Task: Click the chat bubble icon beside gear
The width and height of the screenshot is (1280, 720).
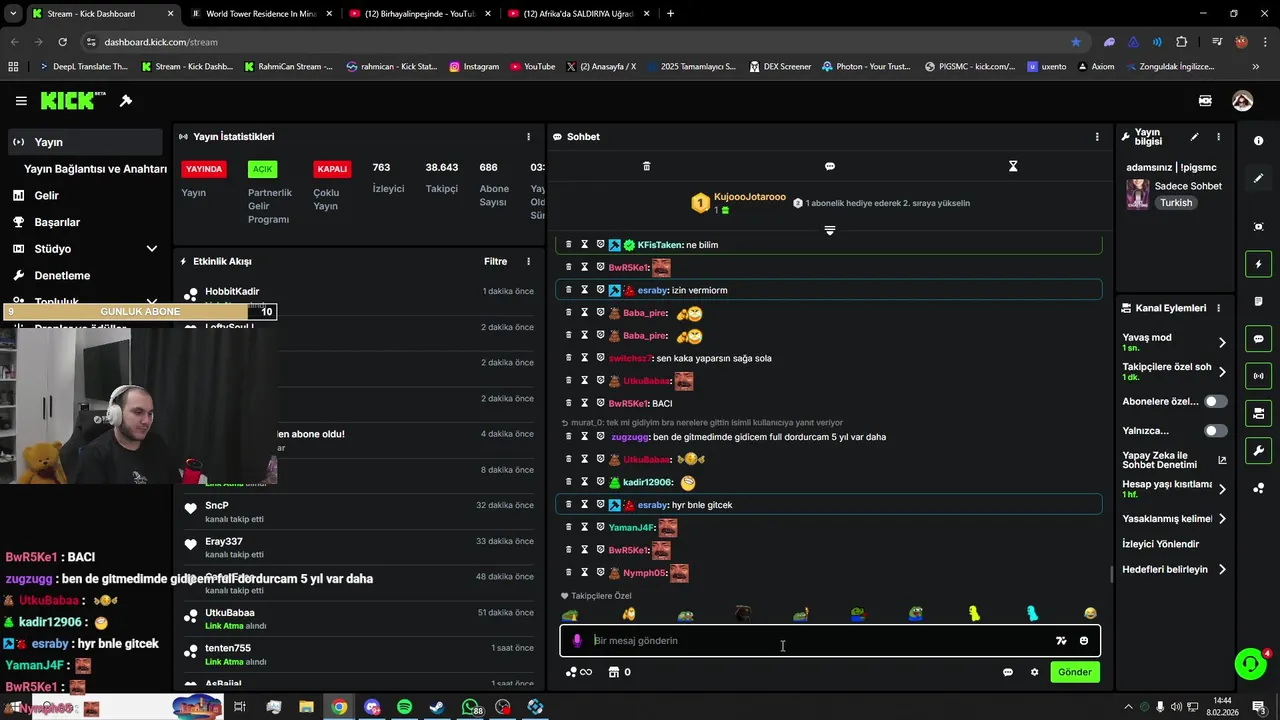Action: 1008,672
